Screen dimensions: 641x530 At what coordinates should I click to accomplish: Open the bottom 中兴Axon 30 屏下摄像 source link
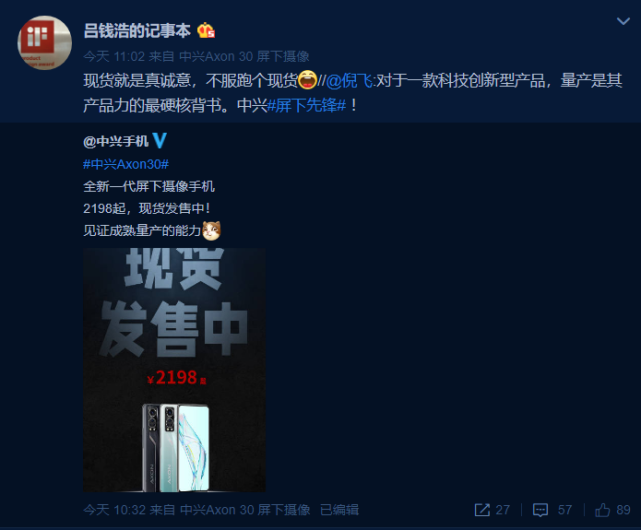pos(245,510)
